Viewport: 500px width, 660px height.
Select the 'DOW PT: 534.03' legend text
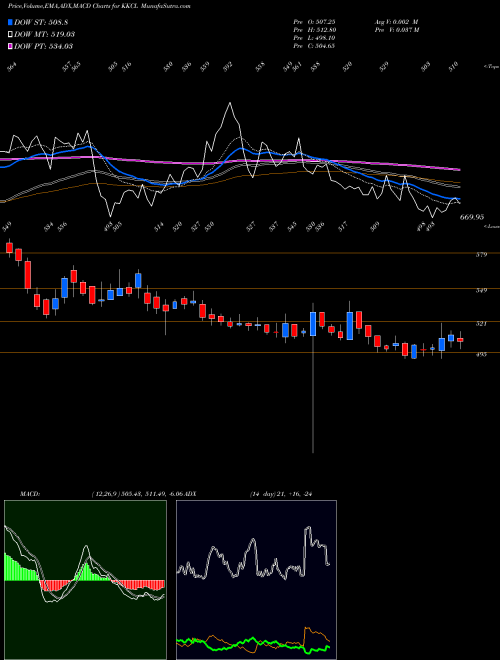[44, 46]
